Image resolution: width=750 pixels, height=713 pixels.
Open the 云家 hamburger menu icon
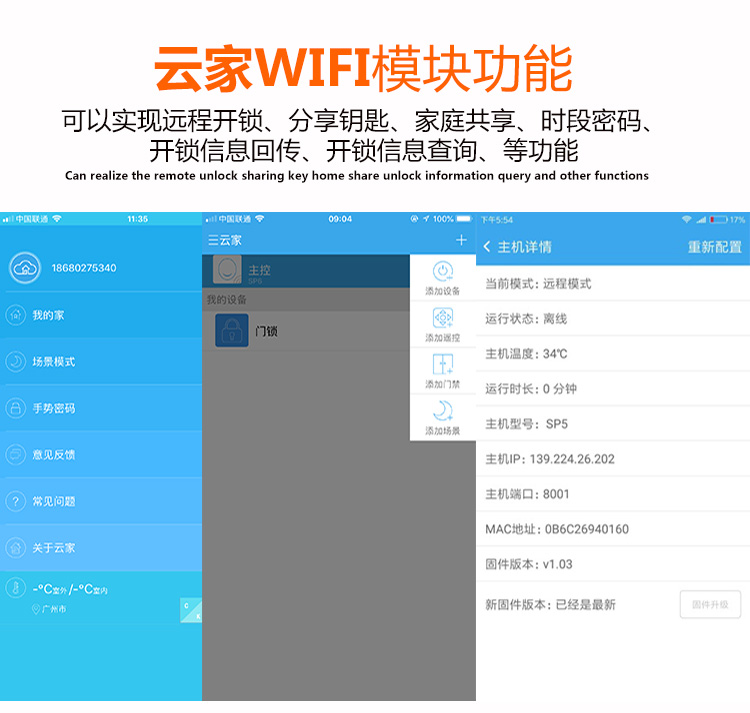click(213, 240)
